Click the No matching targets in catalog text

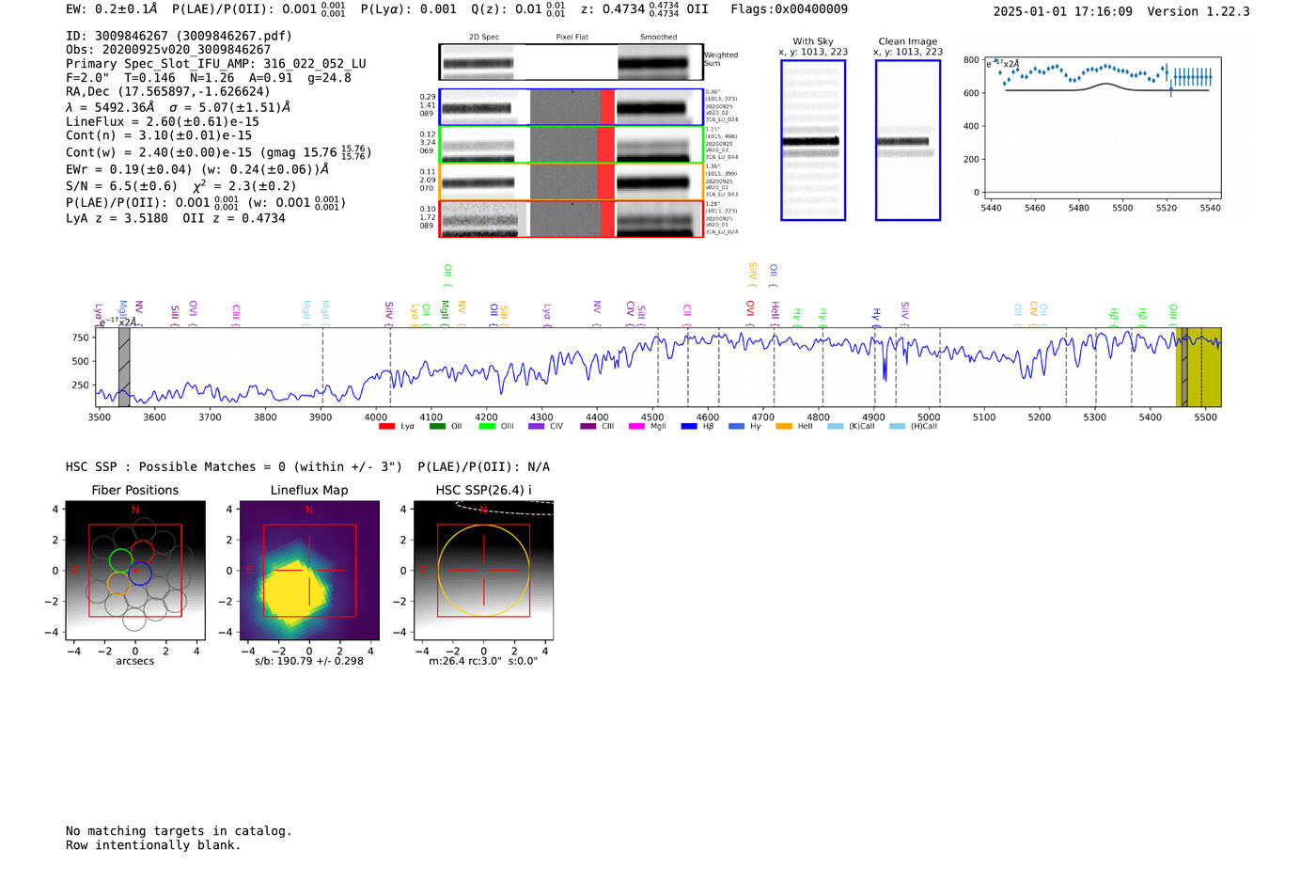(x=179, y=831)
